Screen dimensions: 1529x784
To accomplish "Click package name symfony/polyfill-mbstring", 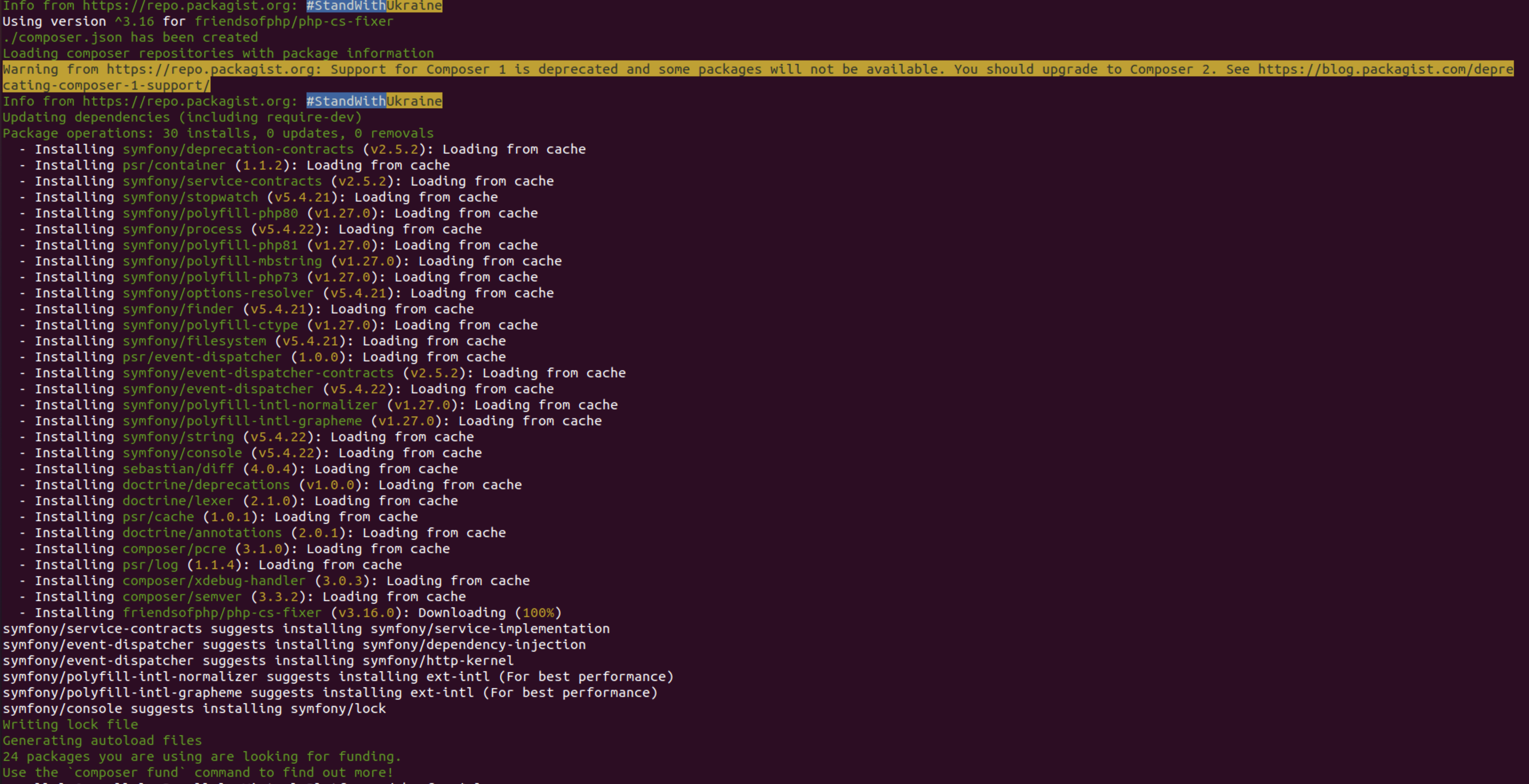I will coord(222,261).
